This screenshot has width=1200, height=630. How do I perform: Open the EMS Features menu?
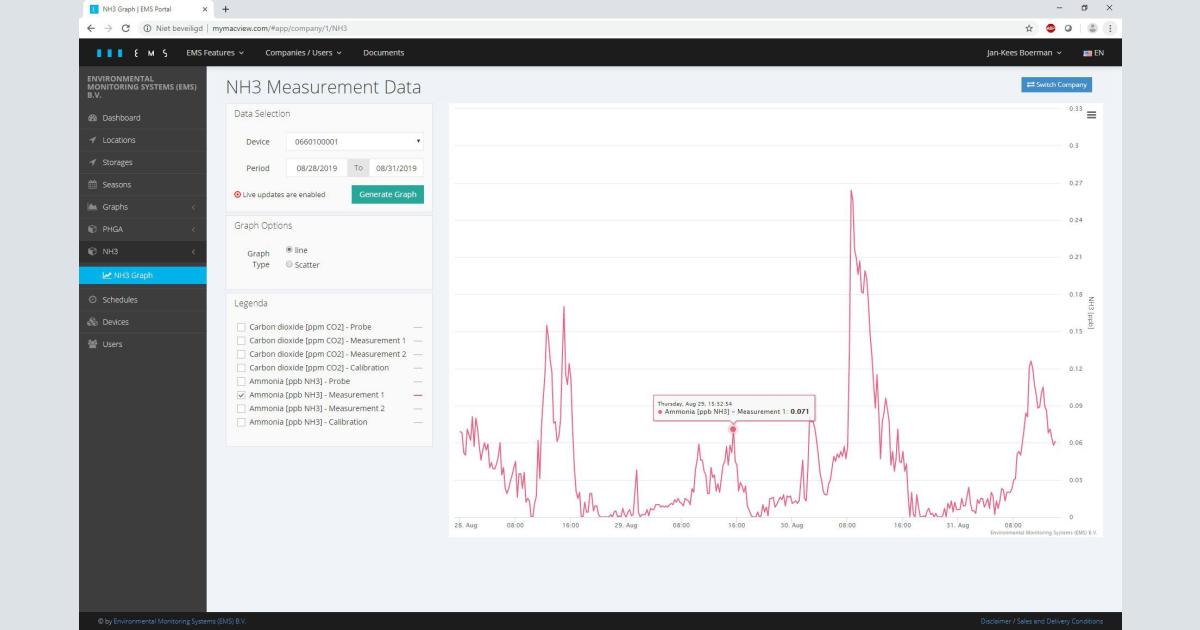pyautogui.click(x=213, y=52)
